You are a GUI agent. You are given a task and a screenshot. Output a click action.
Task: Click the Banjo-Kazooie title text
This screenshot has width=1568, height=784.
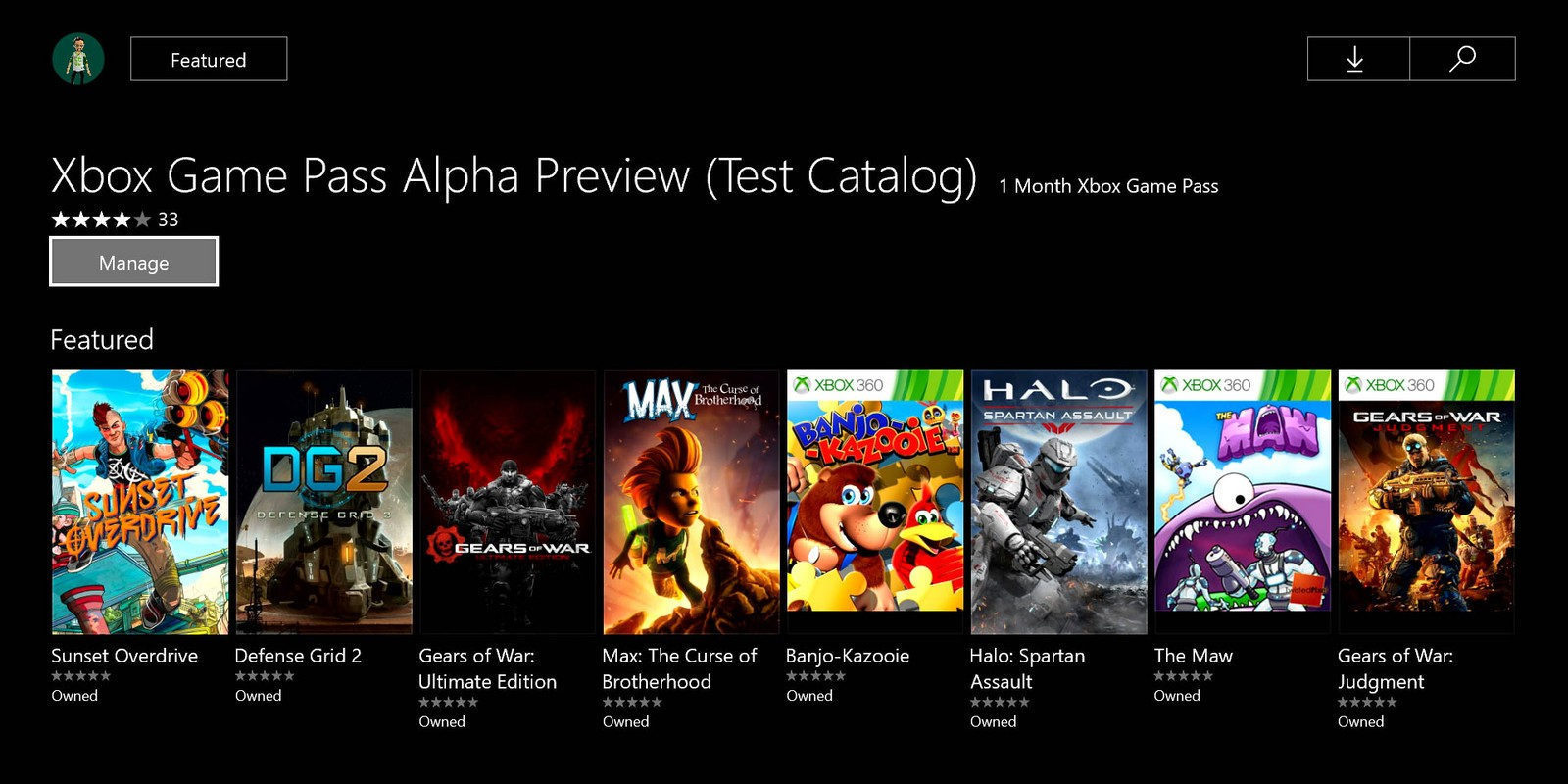tap(848, 656)
